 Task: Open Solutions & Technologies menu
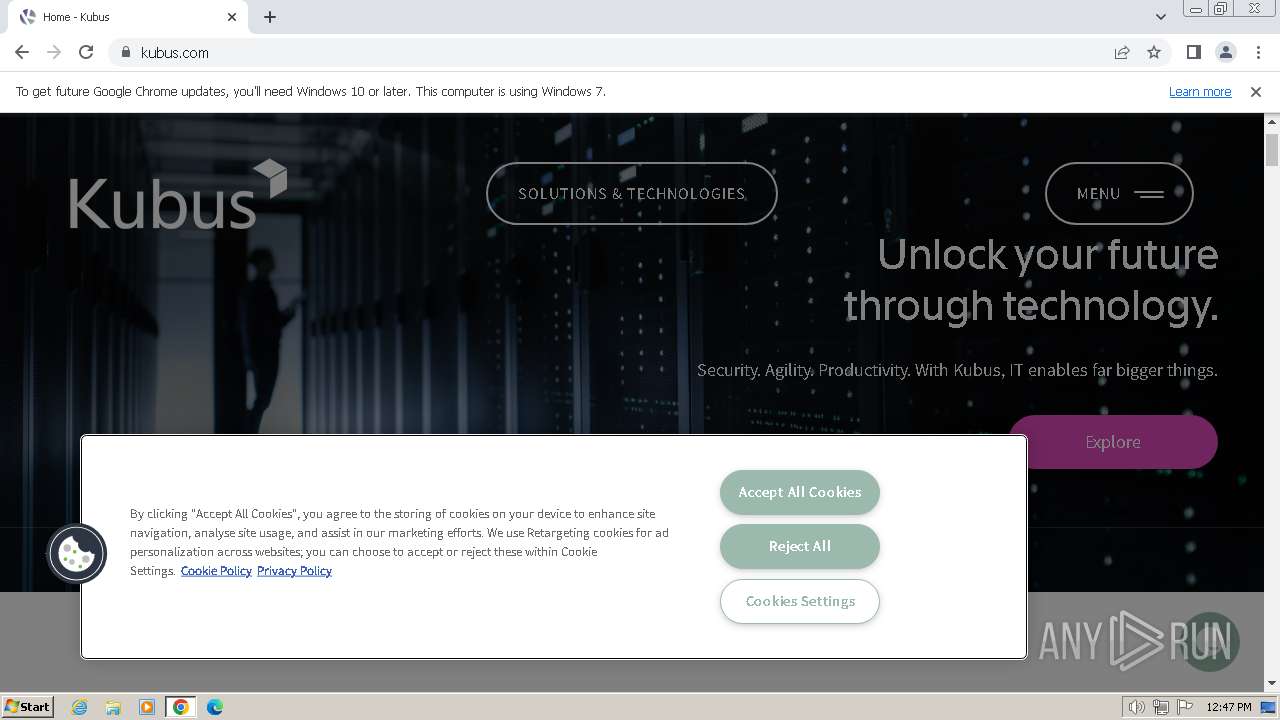[632, 194]
